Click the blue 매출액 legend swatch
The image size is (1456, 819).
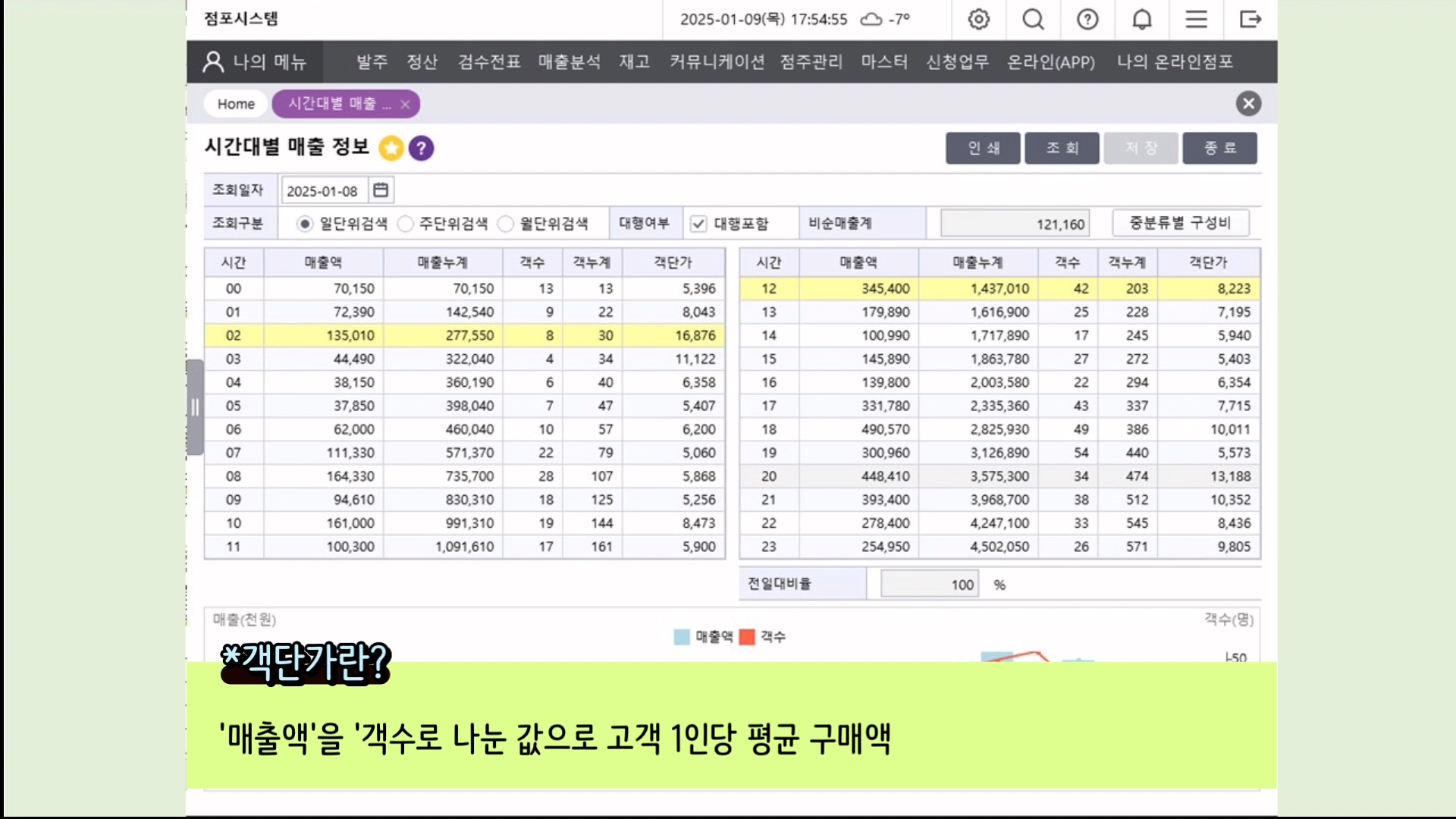[x=682, y=637]
